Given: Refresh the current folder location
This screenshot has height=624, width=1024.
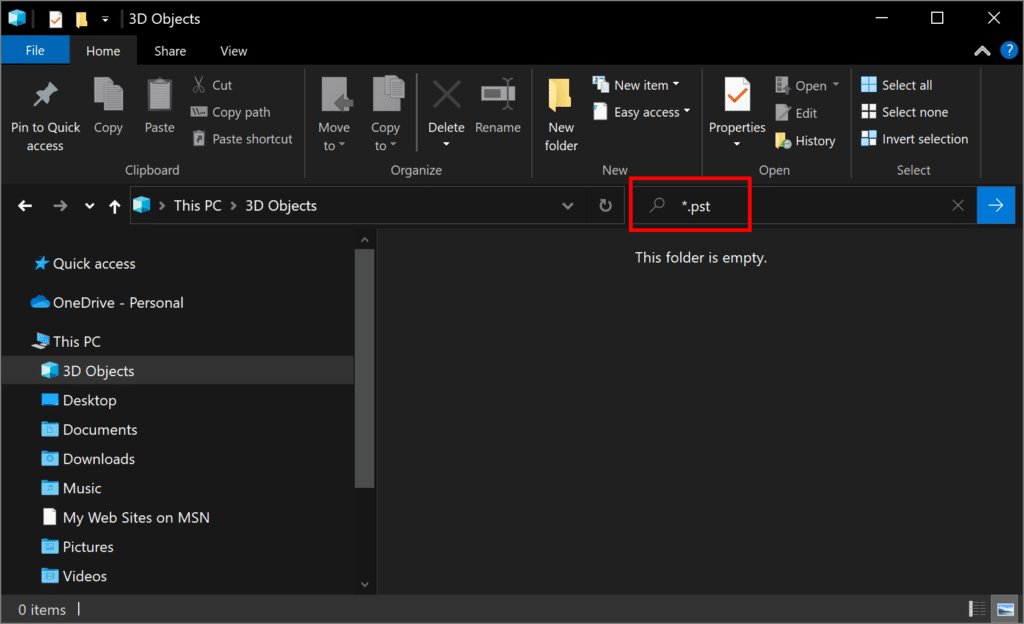Looking at the screenshot, I should tap(605, 206).
